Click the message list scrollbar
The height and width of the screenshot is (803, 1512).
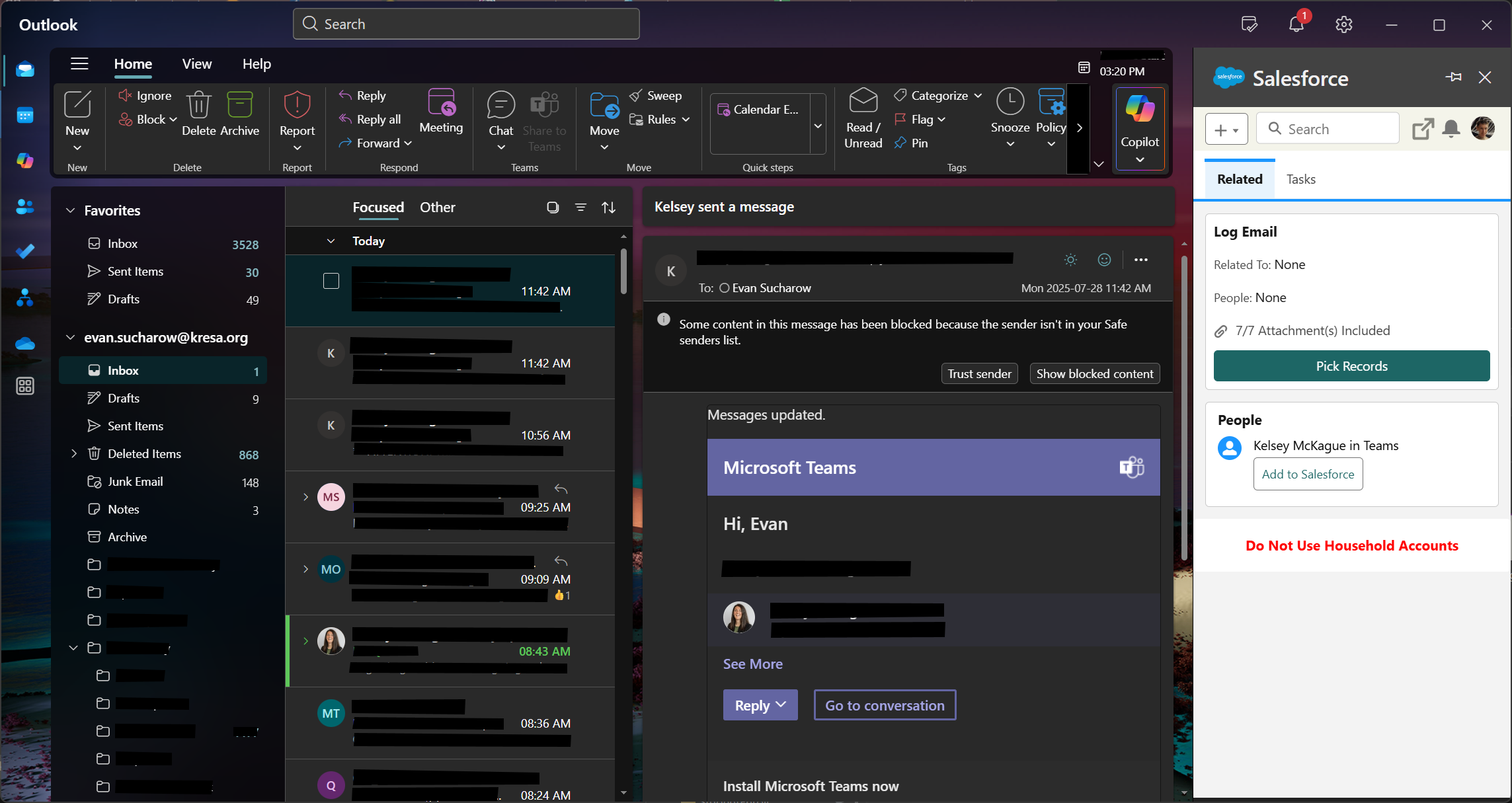(623, 271)
